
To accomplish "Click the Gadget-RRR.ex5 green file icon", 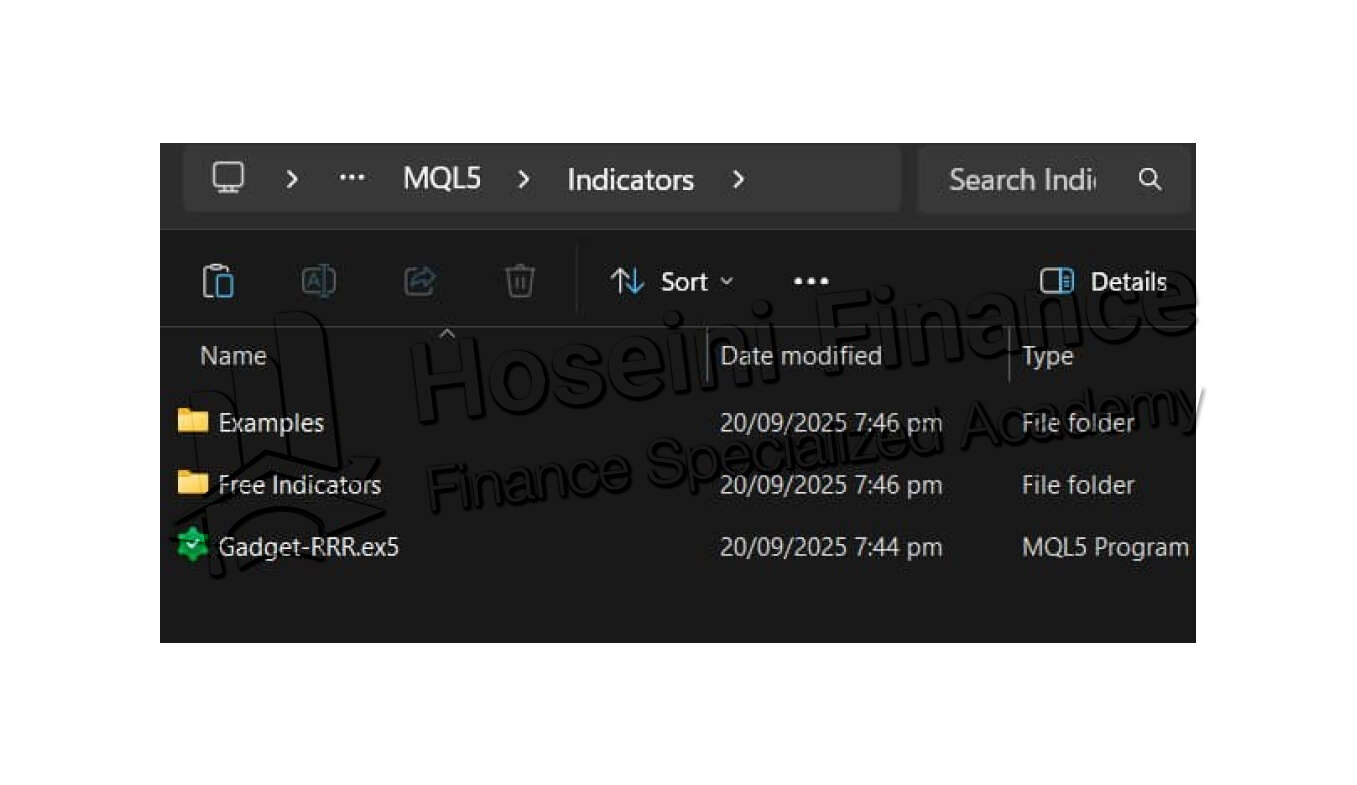I will point(192,546).
